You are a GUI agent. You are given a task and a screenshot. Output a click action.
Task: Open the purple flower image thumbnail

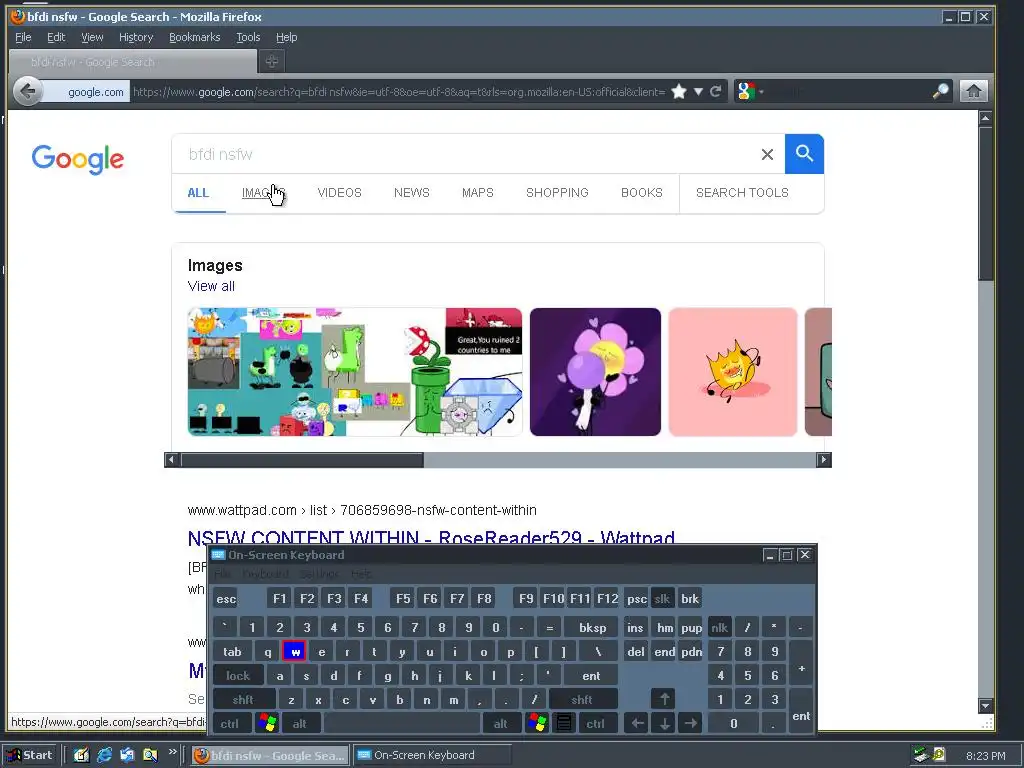[x=595, y=372]
